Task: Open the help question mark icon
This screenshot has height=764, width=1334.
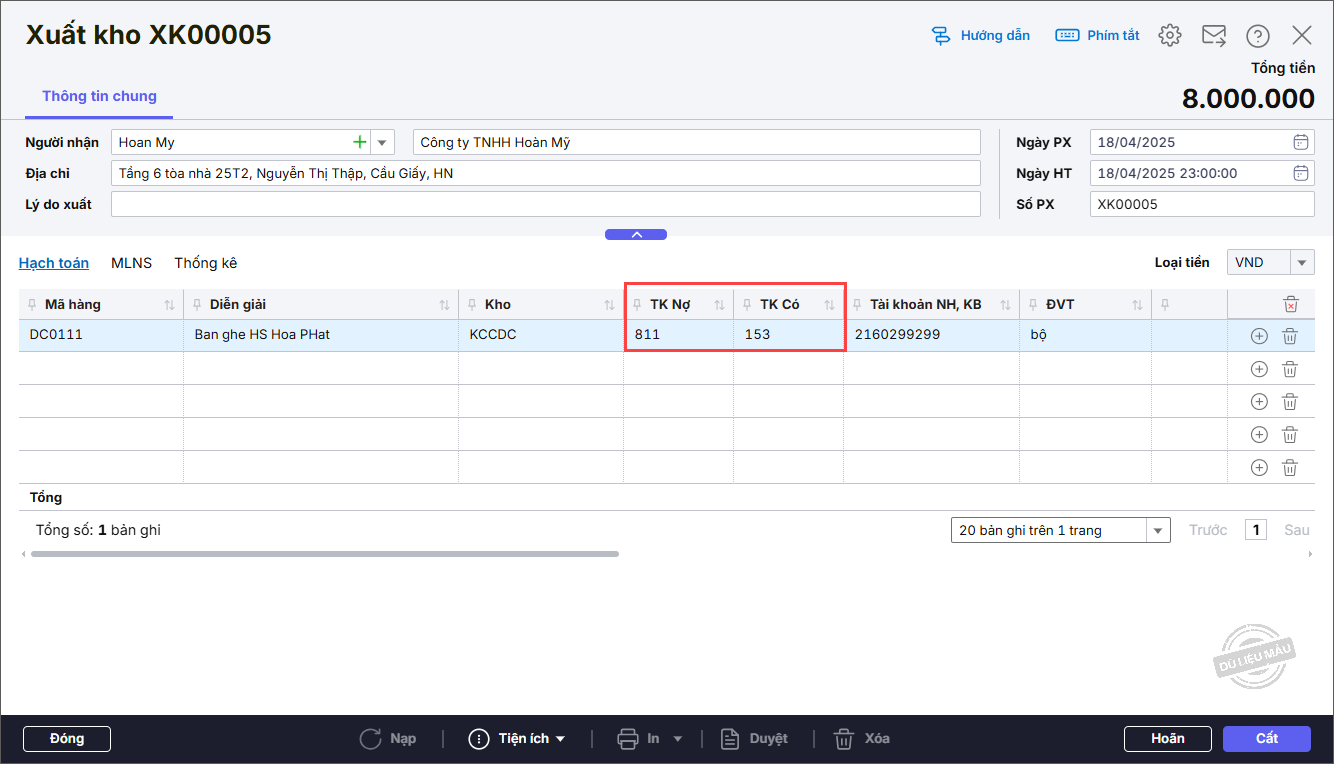Action: (1257, 36)
